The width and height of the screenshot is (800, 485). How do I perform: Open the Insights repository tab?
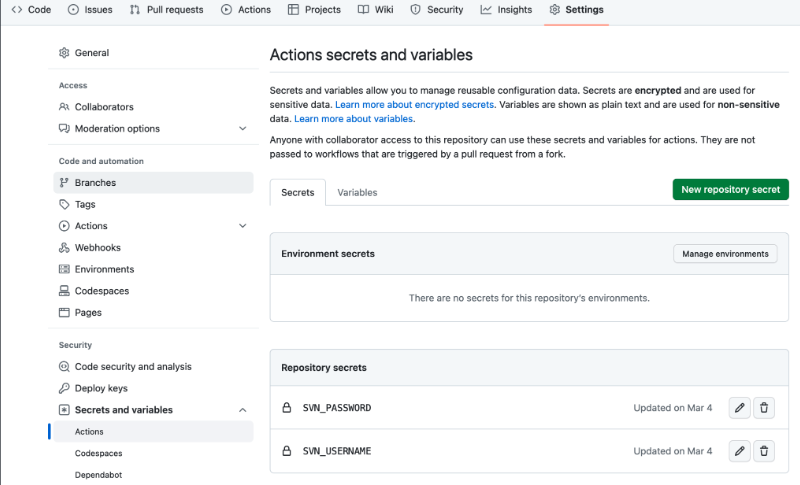506,10
